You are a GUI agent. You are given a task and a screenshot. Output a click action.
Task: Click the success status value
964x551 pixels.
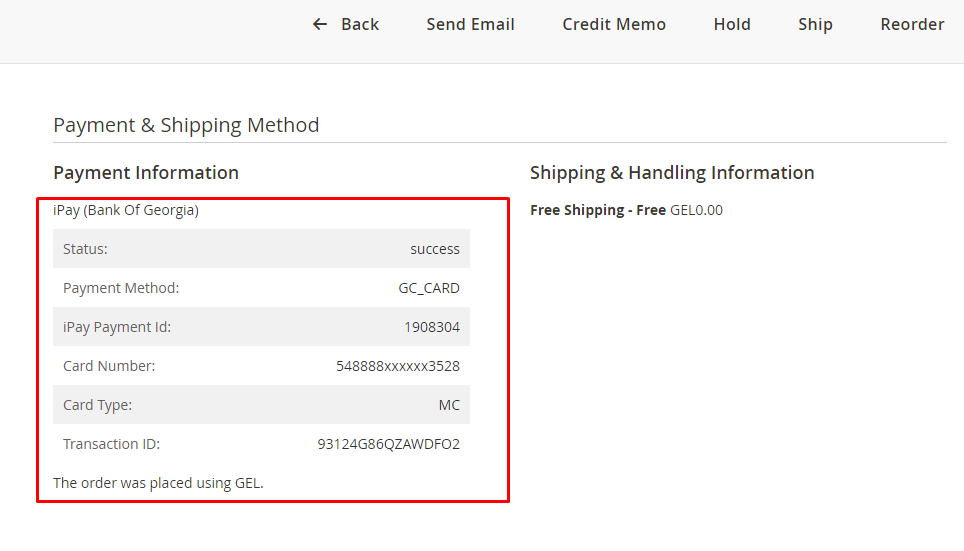pyautogui.click(x=435, y=249)
